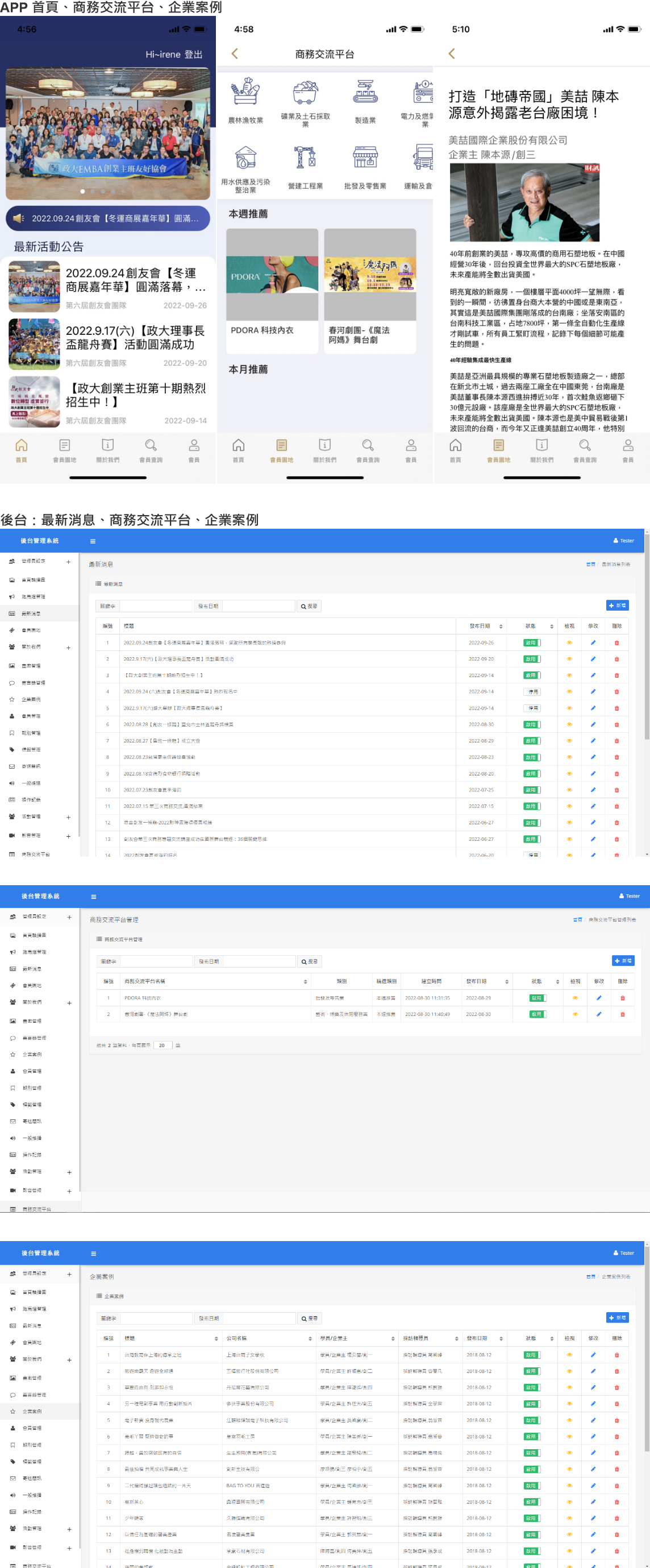Toggle 啟用 status for 企業案例 row 1
The image size is (650, 1568).
(x=532, y=1355)
